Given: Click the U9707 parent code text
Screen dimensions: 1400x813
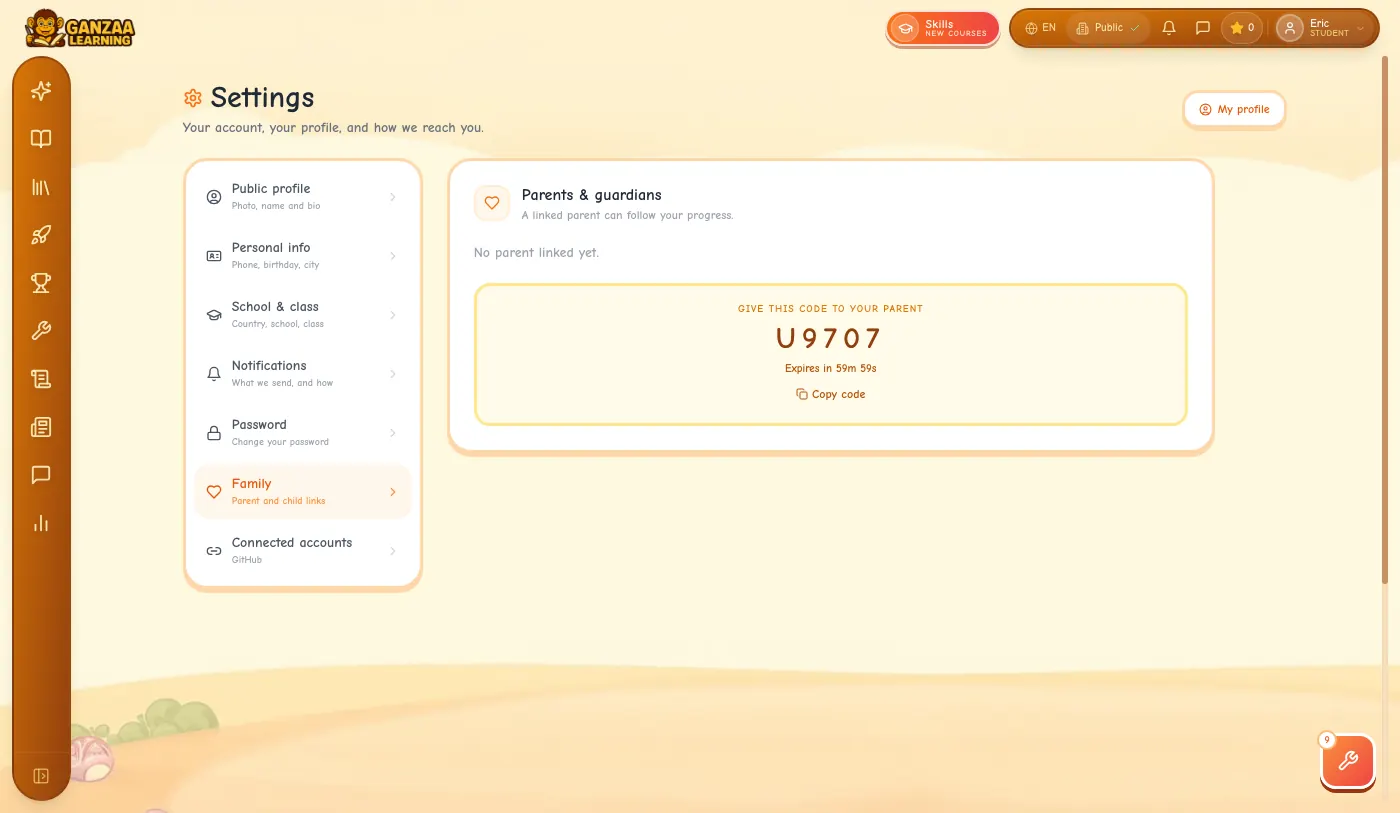Looking at the screenshot, I should [x=830, y=339].
